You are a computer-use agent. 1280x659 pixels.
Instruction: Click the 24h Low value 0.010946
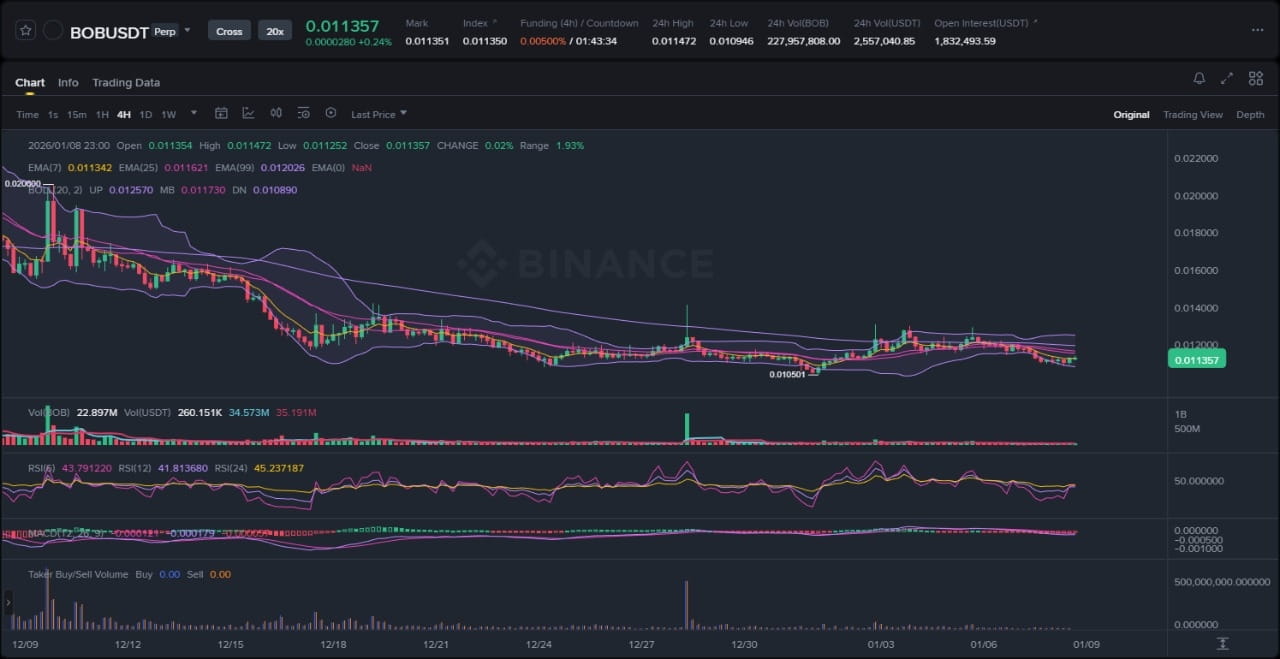pos(731,42)
